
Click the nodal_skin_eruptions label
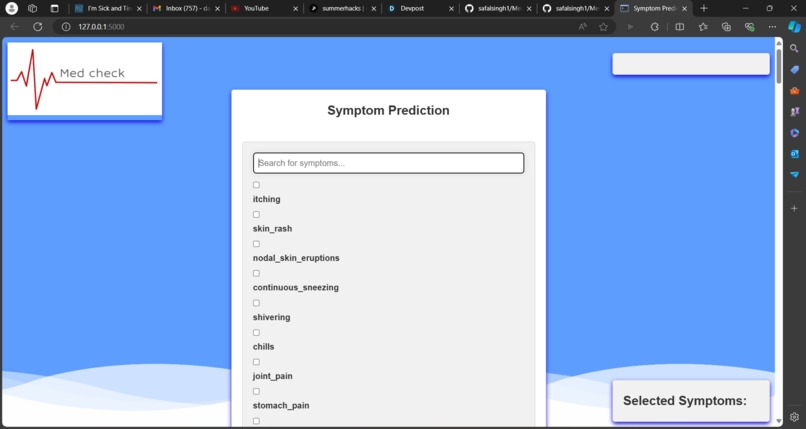[296, 258]
